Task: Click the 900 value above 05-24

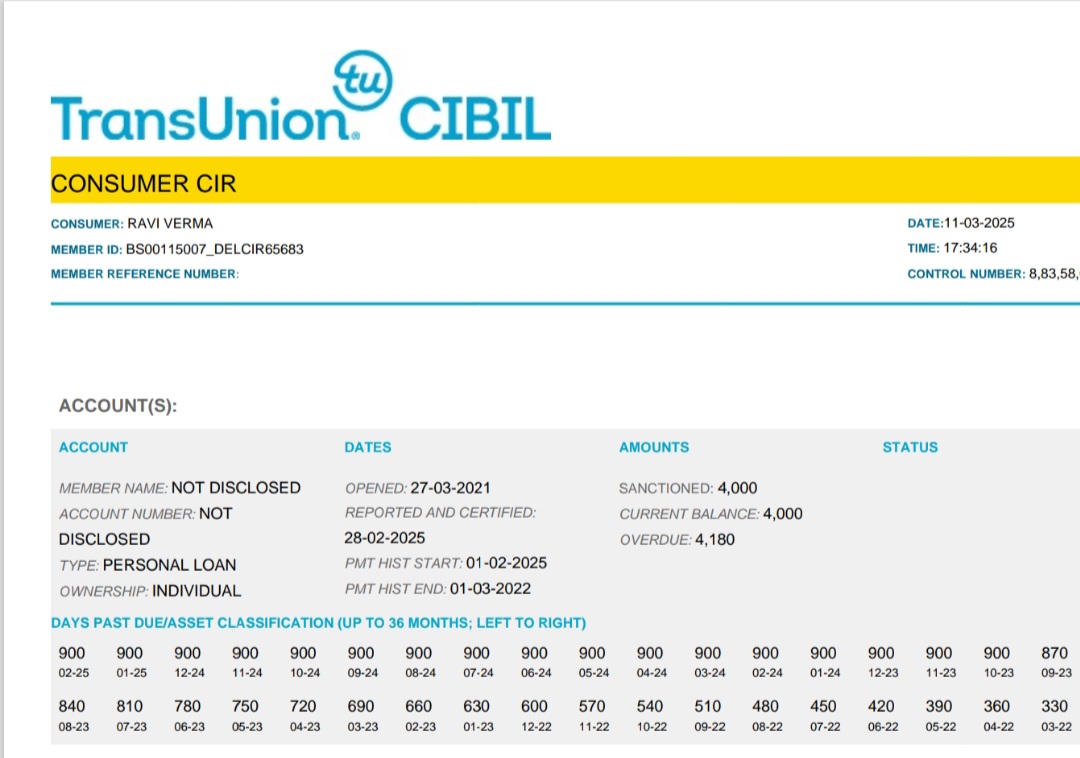Action: pos(592,653)
